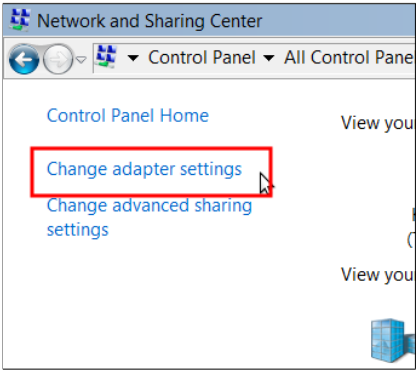Click the opening parenthesis text at right edge
The width and height of the screenshot is (417, 370).
click(x=411, y=239)
